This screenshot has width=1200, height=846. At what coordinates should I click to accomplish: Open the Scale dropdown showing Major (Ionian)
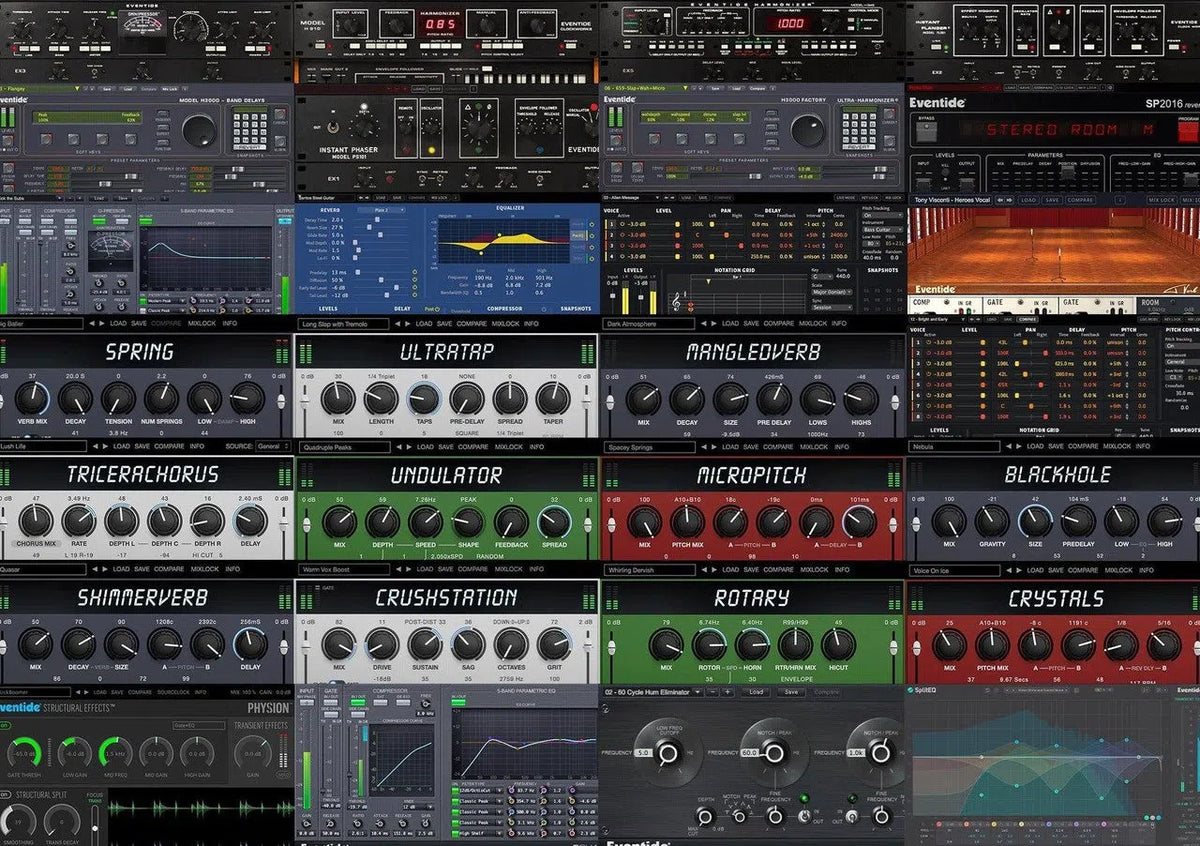pos(832,292)
